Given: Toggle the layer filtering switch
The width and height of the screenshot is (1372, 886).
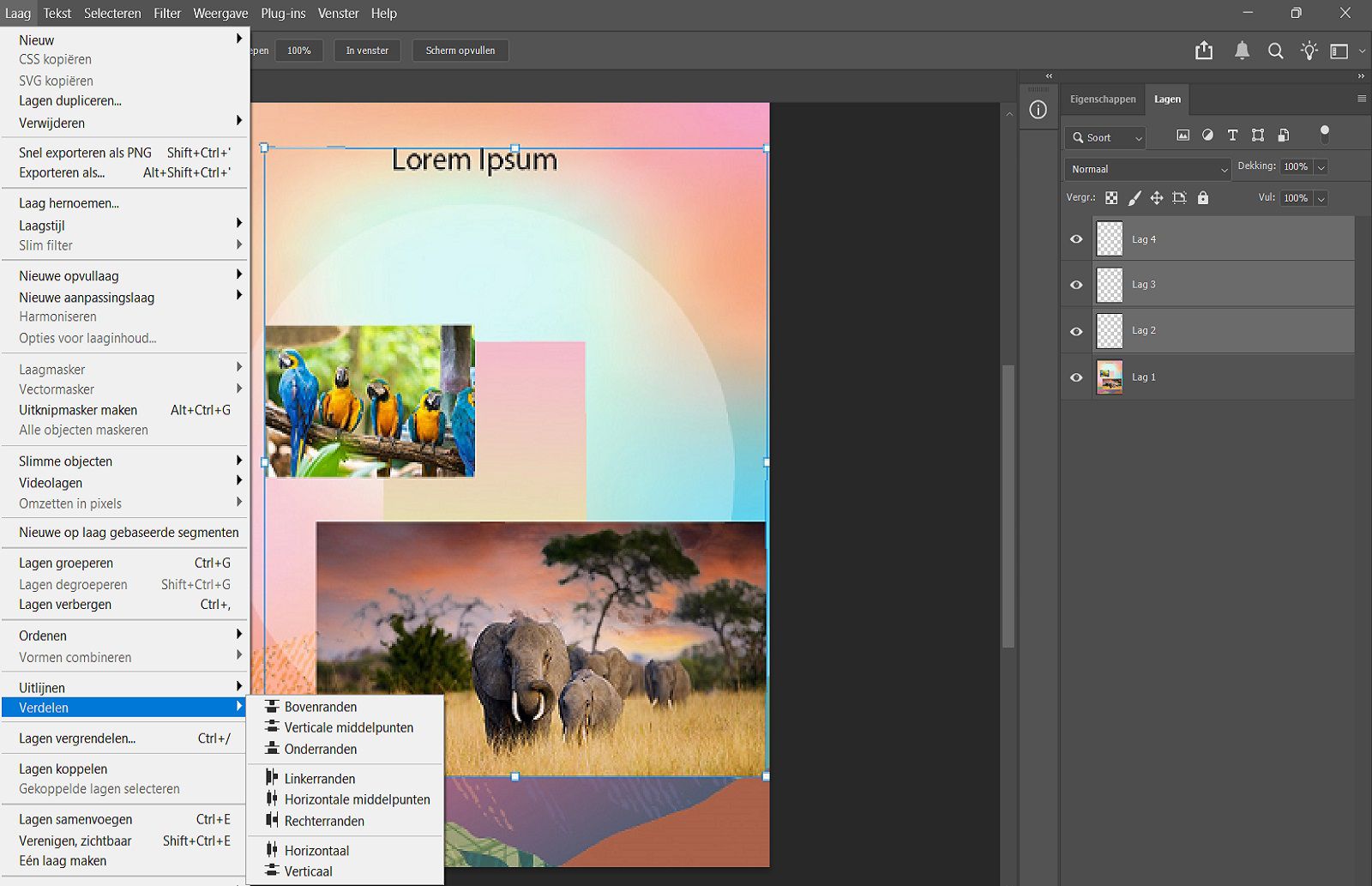Looking at the screenshot, I should (x=1325, y=135).
